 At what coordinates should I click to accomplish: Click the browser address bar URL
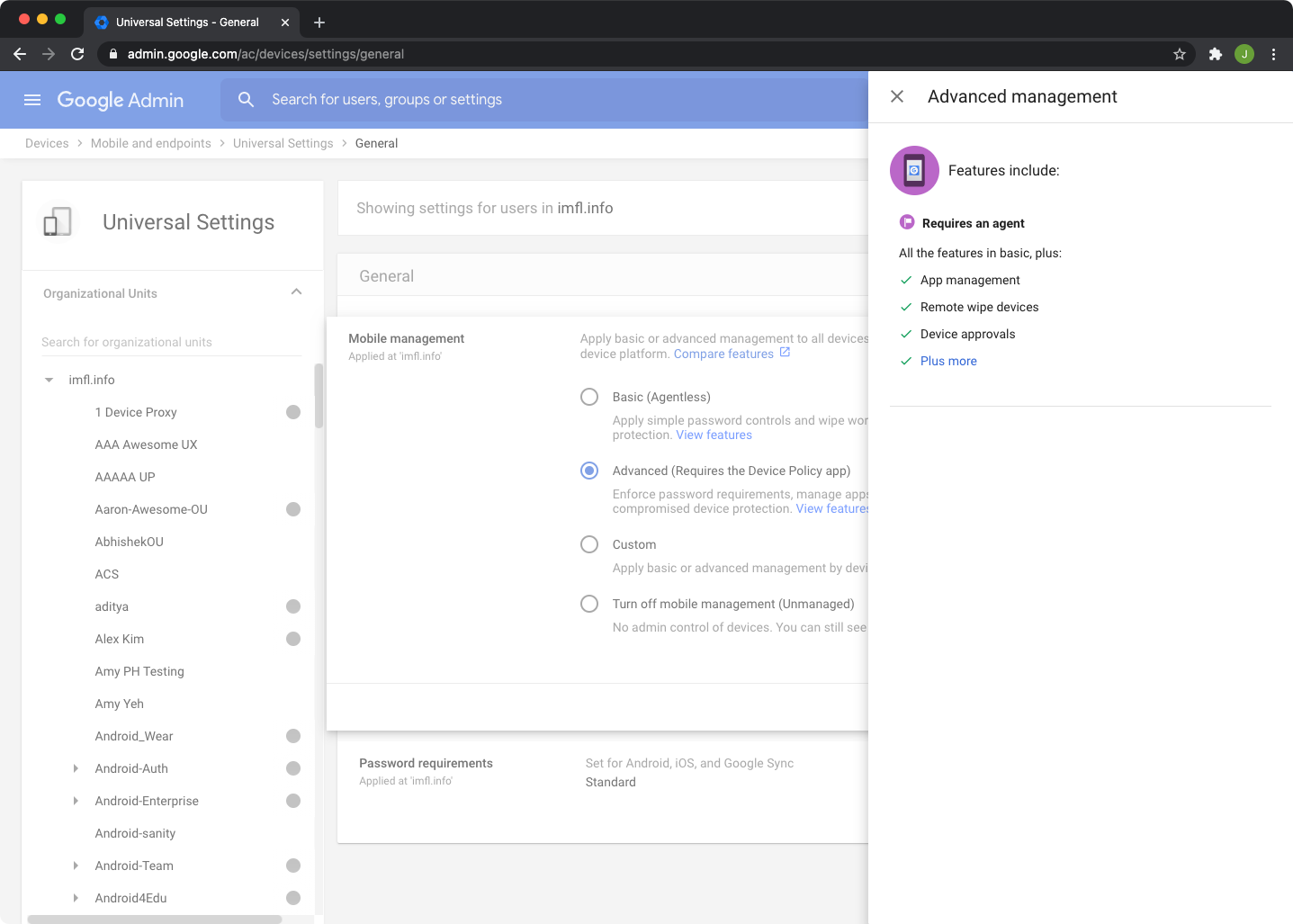(265, 54)
